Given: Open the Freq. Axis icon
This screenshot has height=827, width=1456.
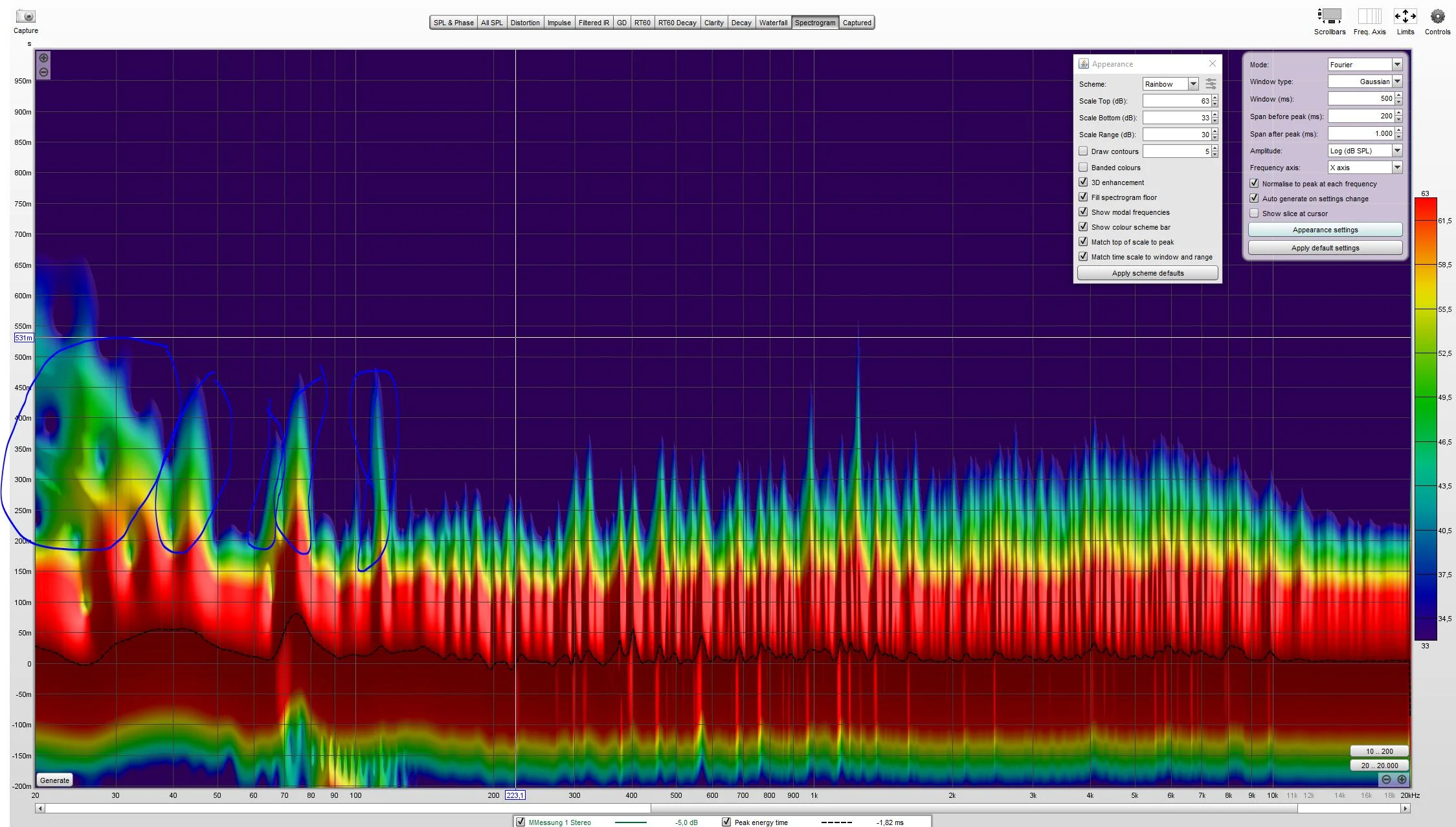Looking at the screenshot, I should (1369, 16).
